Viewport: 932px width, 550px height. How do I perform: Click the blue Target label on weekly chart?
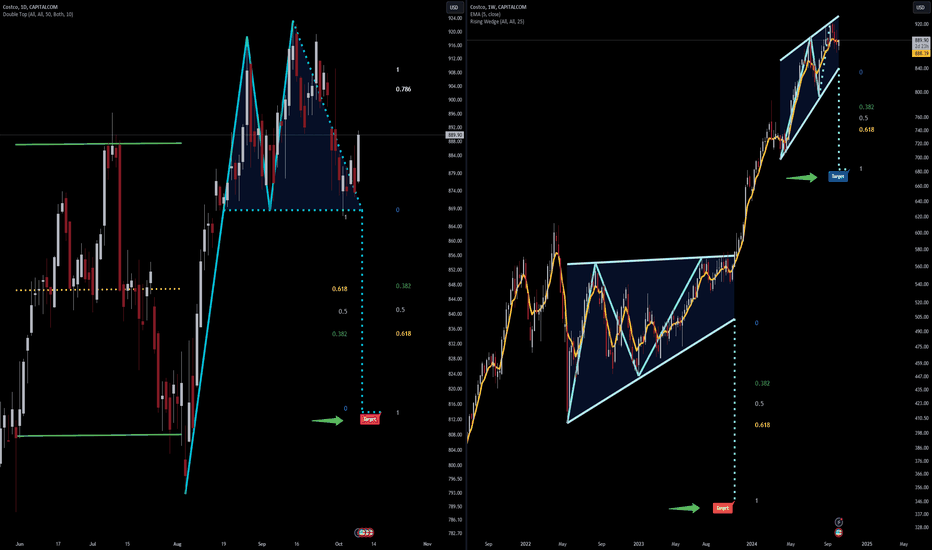[x=837, y=177]
